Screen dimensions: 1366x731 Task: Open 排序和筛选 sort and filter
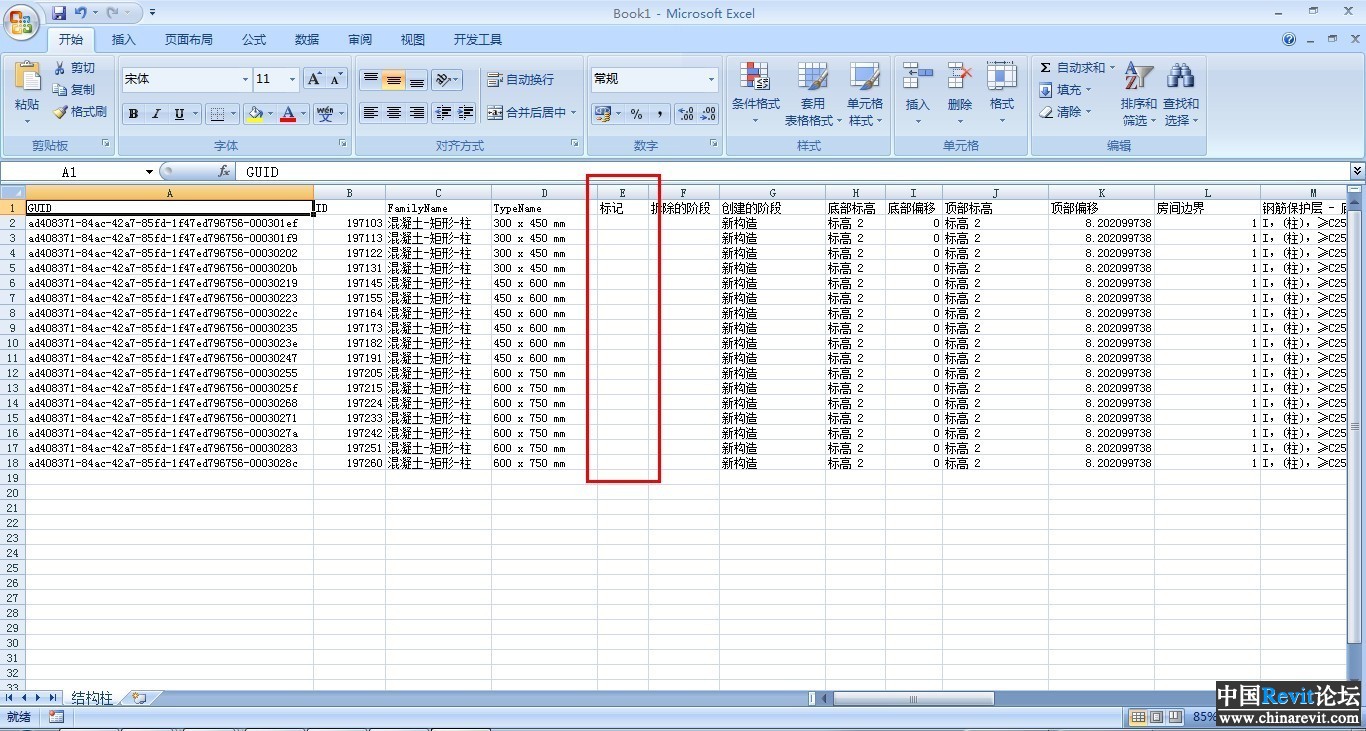tap(1138, 93)
